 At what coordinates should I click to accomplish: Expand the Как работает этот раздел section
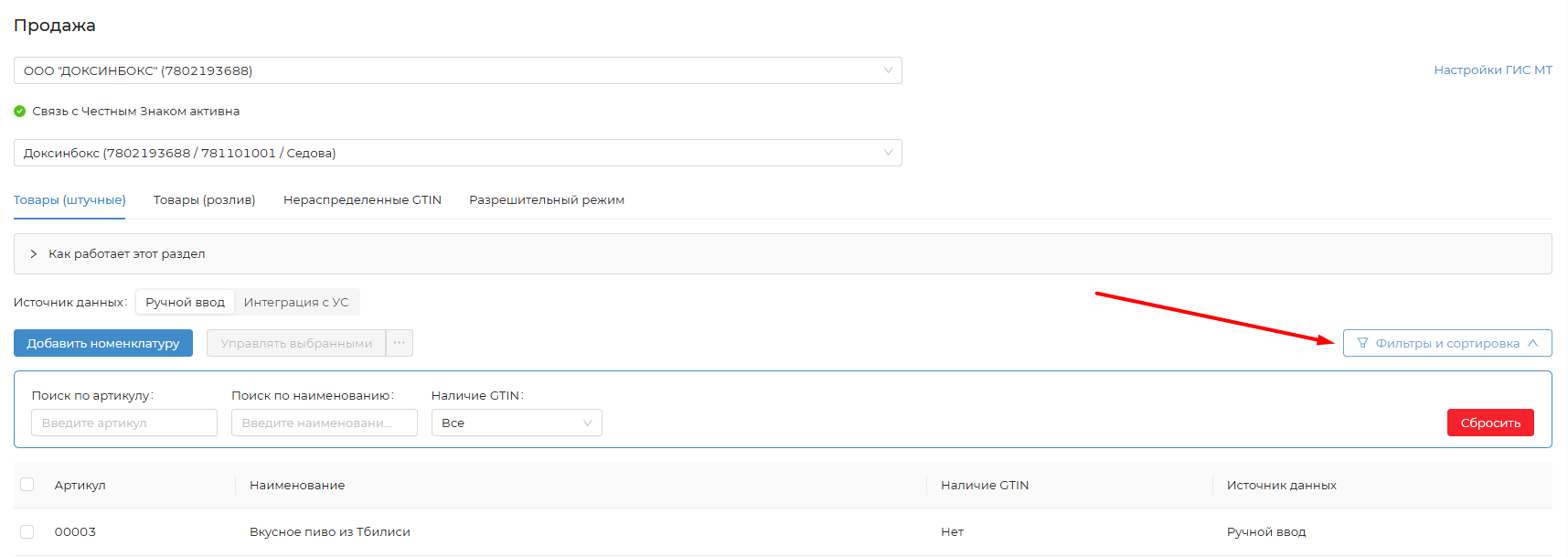tap(126, 254)
